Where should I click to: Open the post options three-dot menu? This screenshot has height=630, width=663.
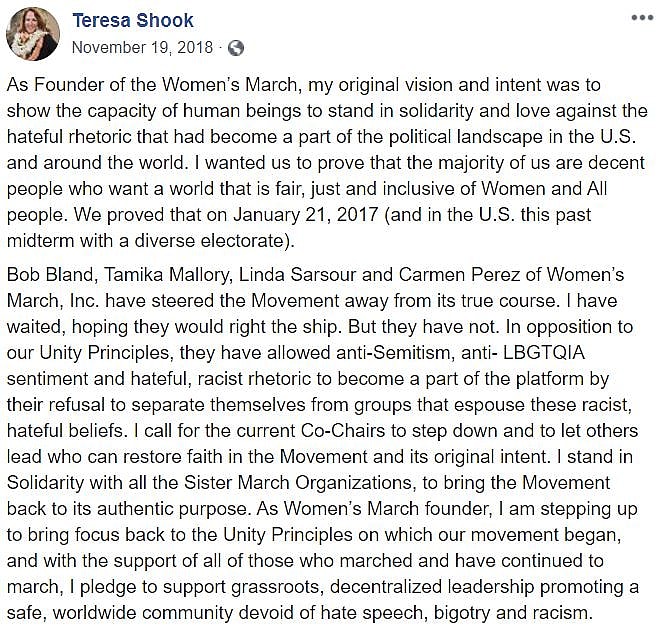[642, 19]
